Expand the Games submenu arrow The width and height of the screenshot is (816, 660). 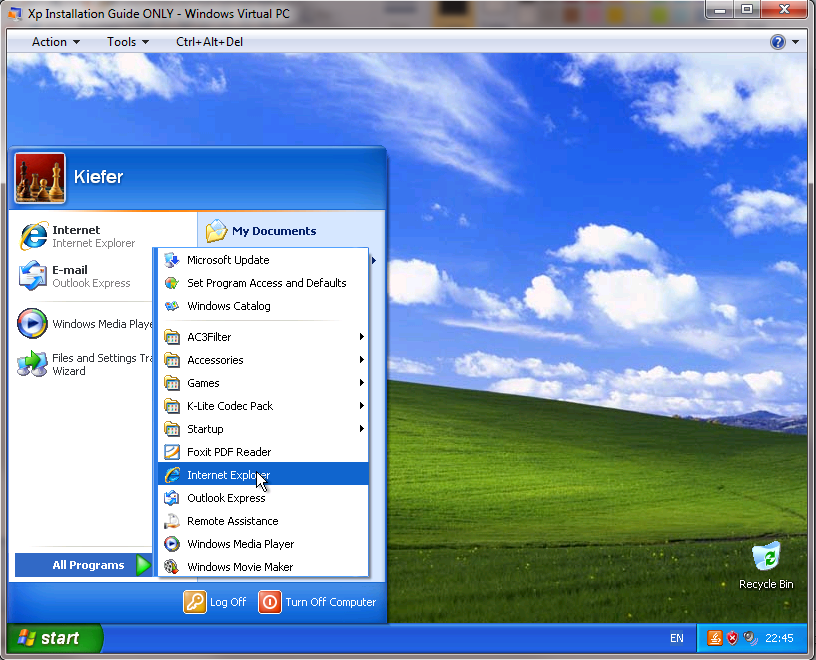click(x=362, y=383)
